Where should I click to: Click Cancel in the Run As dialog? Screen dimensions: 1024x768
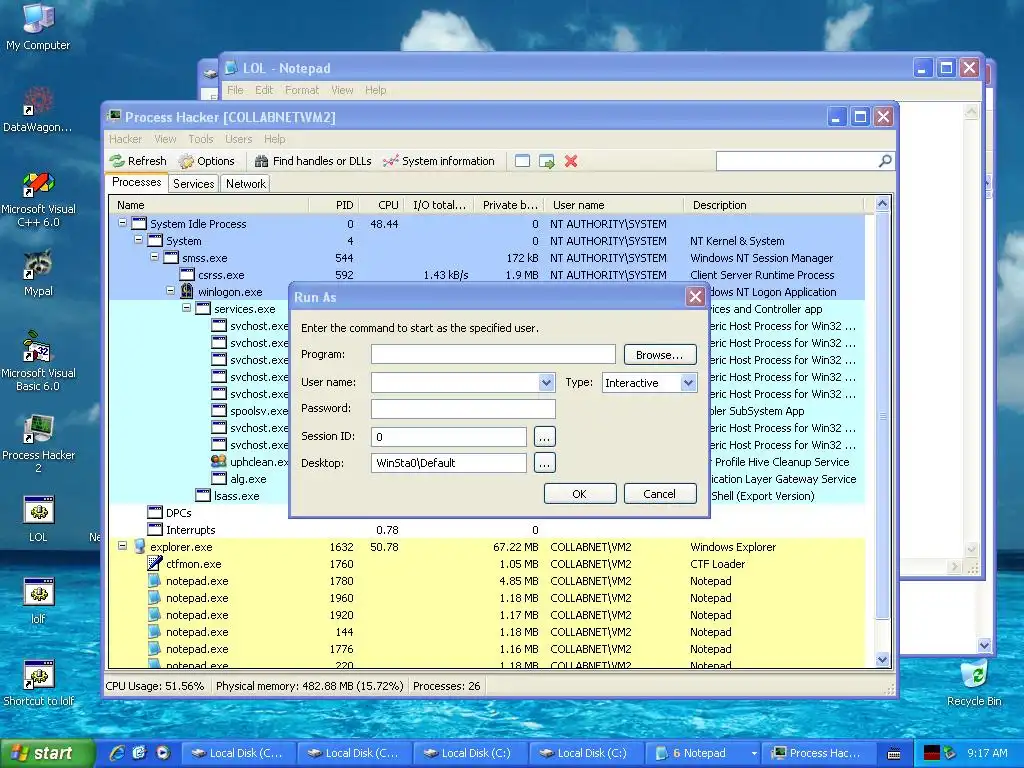pos(660,494)
